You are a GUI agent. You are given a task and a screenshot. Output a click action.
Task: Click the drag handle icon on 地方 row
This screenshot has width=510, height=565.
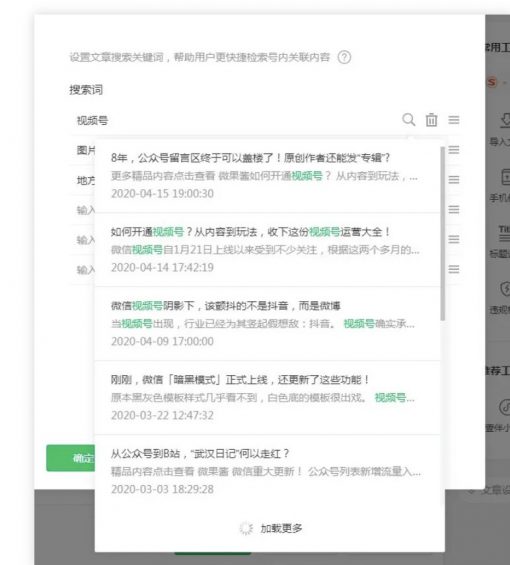[454, 179]
